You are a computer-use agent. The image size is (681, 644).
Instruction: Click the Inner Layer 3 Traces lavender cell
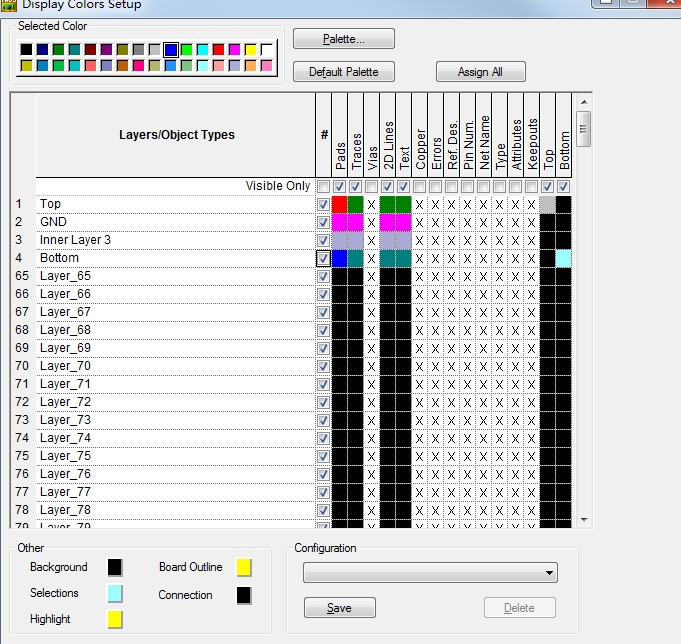click(355, 241)
